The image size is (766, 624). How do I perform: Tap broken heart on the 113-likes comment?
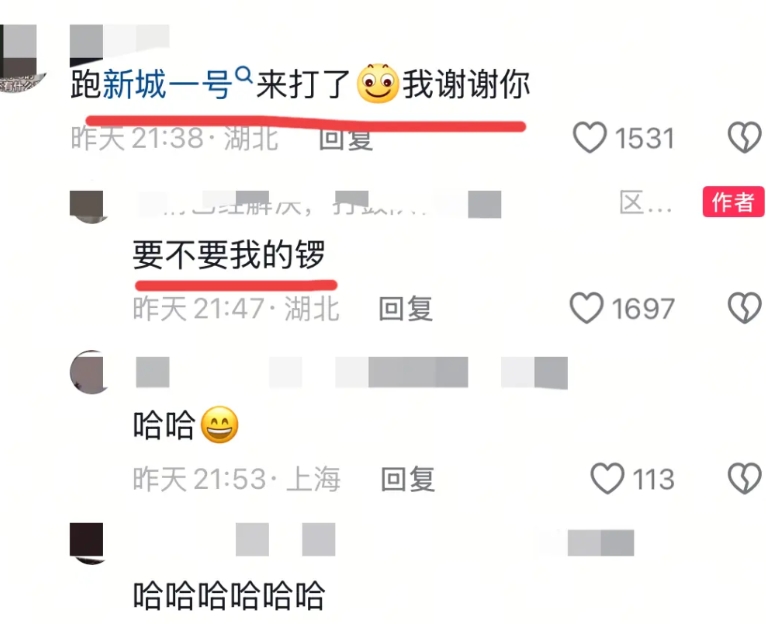tap(745, 478)
